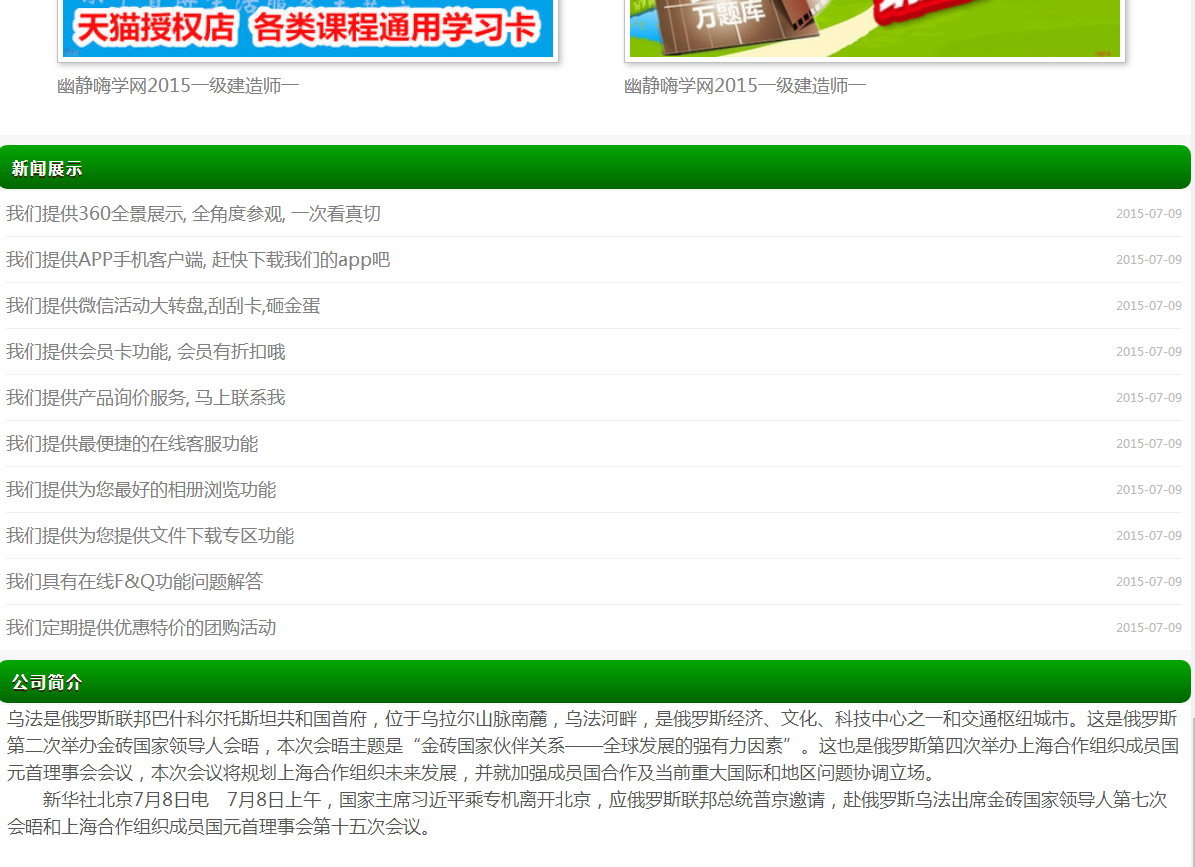Image resolution: width=1195 pixels, height=867 pixels.
Task: Click the paragraph beginning 乌法是俄罗斯联邦
Action: coord(594,746)
